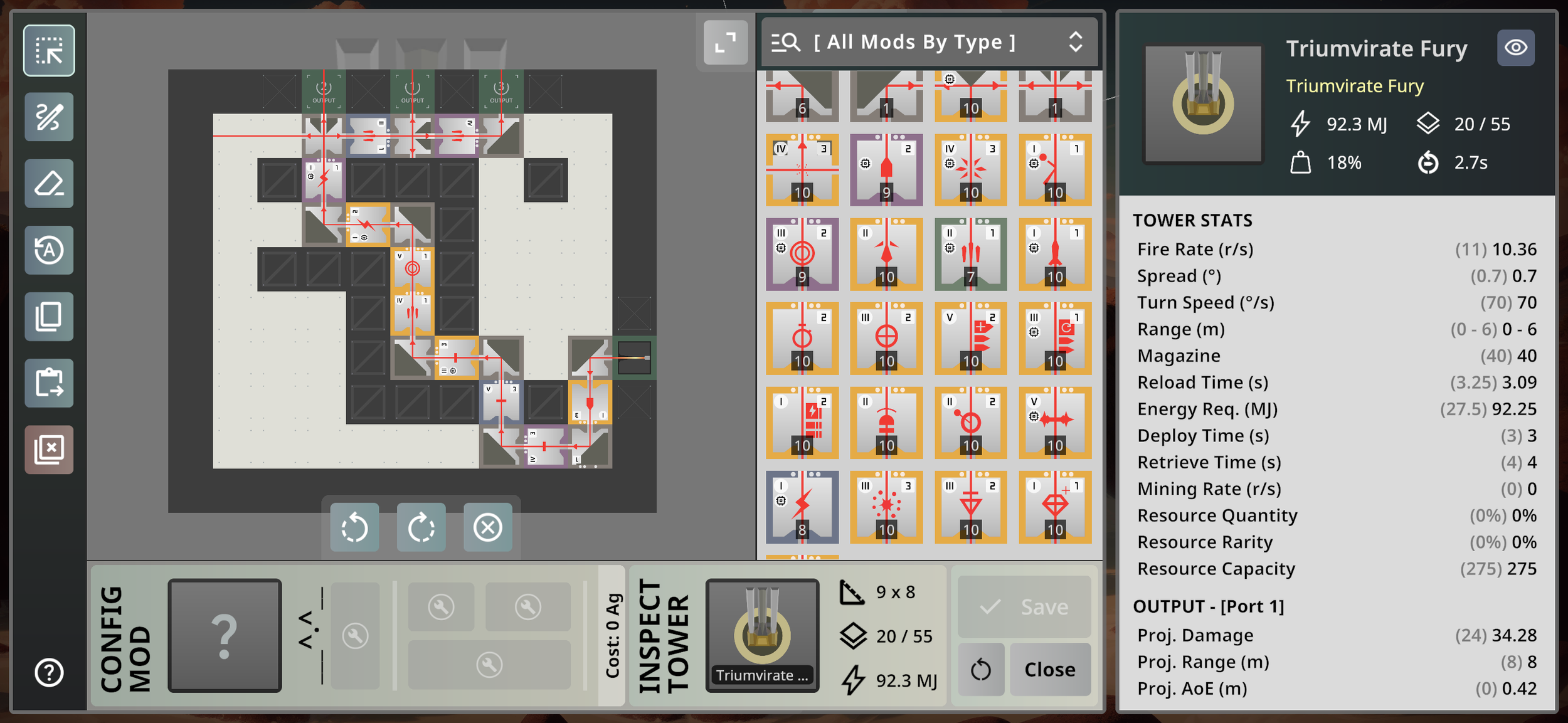Toggle the Triumvirate Fury eye visibility
Viewport: 1568px width, 723px height.
pos(1515,48)
